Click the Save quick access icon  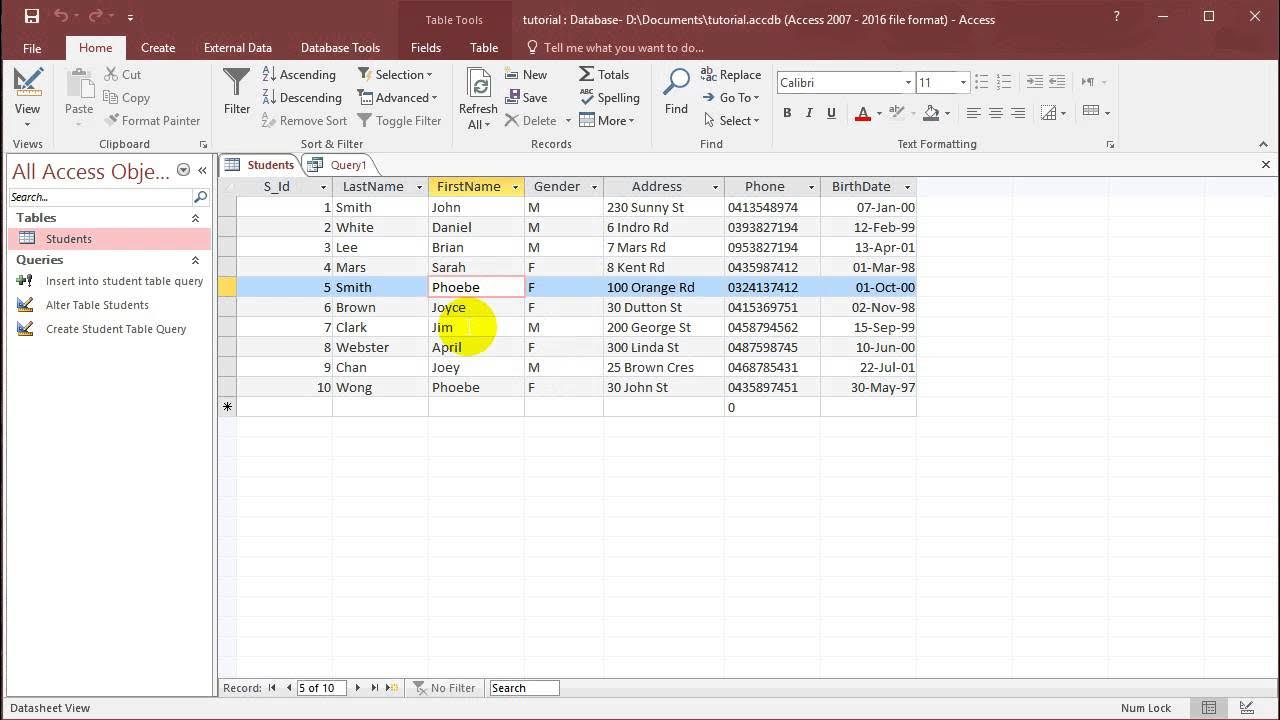click(x=31, y=17)
